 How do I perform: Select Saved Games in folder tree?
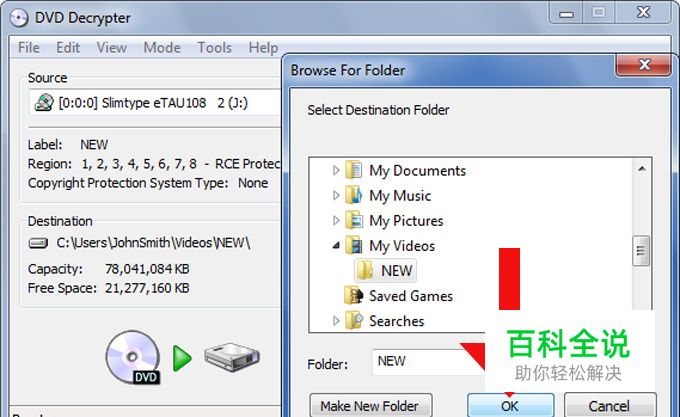[x=411, y=296]
